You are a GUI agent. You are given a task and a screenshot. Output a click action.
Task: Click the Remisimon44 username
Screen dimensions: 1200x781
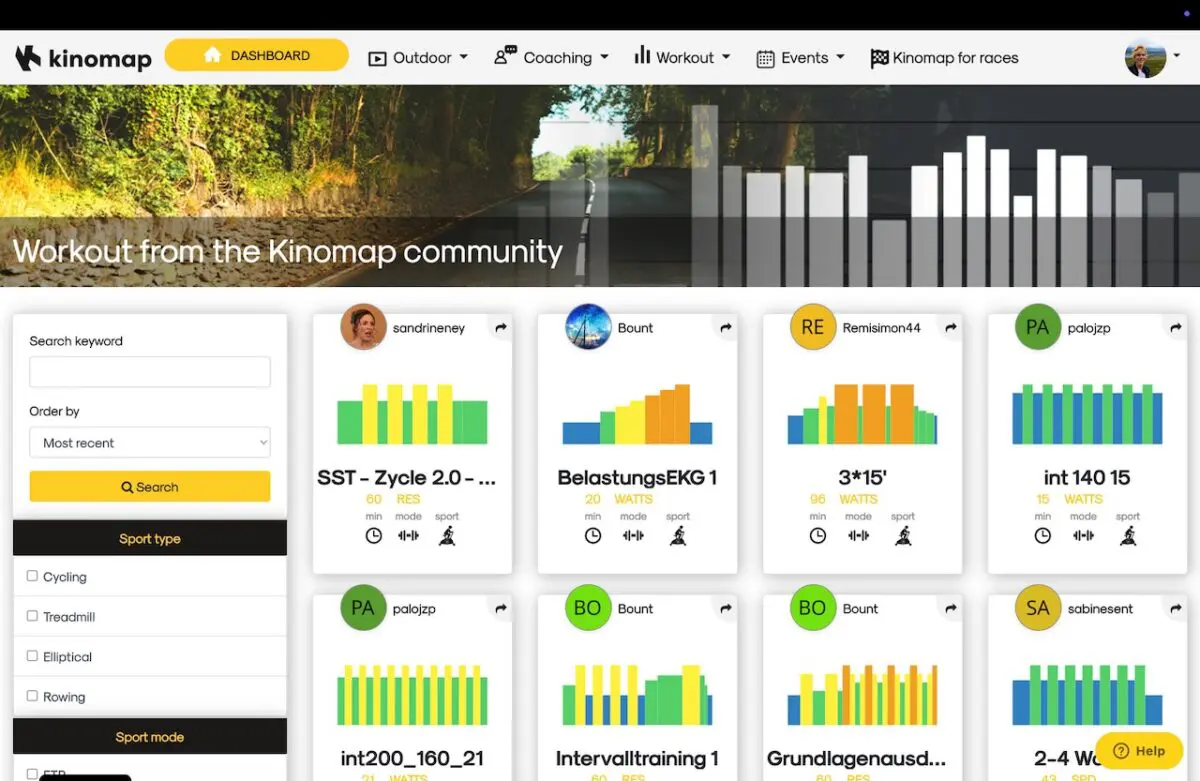(881, 328)
